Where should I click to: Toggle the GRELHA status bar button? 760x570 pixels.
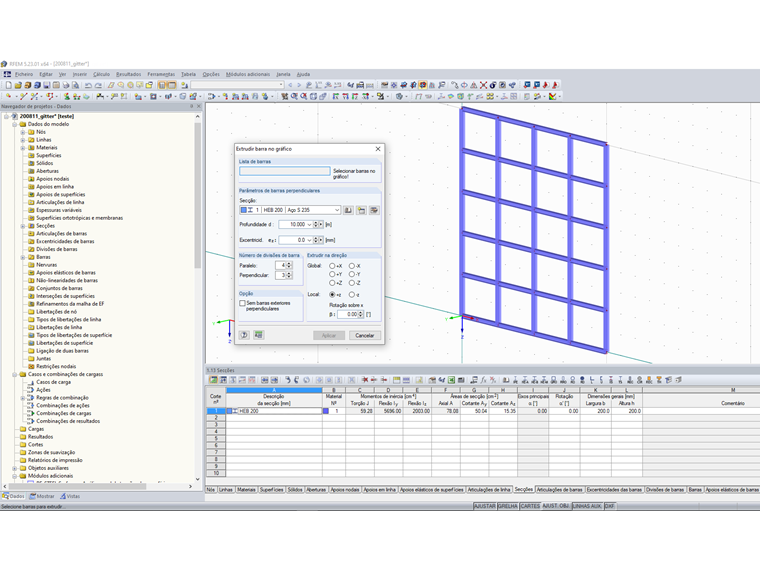(507, 506)
